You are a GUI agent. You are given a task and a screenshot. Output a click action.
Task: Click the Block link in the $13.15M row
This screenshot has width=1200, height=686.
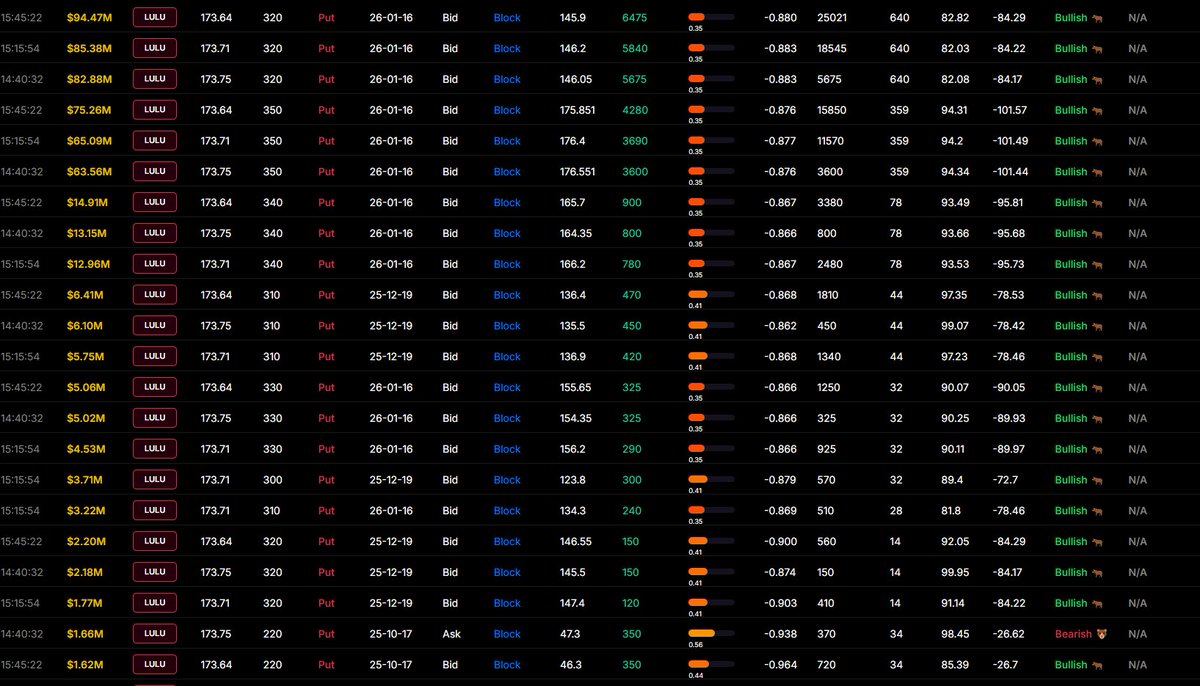click(x=507, y=234)
